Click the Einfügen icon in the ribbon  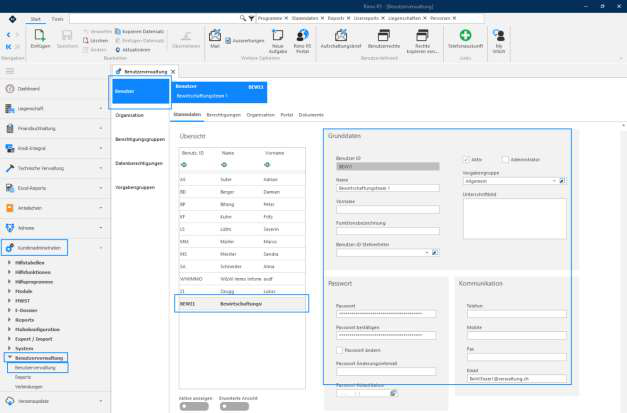tap(40, 36)
